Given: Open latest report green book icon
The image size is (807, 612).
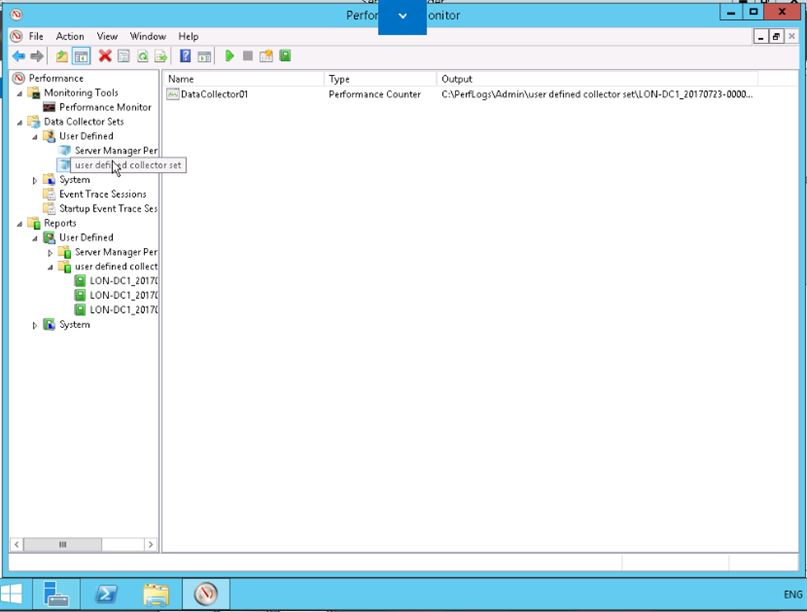Looking at the screenshot, I should [x=285, y=56].
